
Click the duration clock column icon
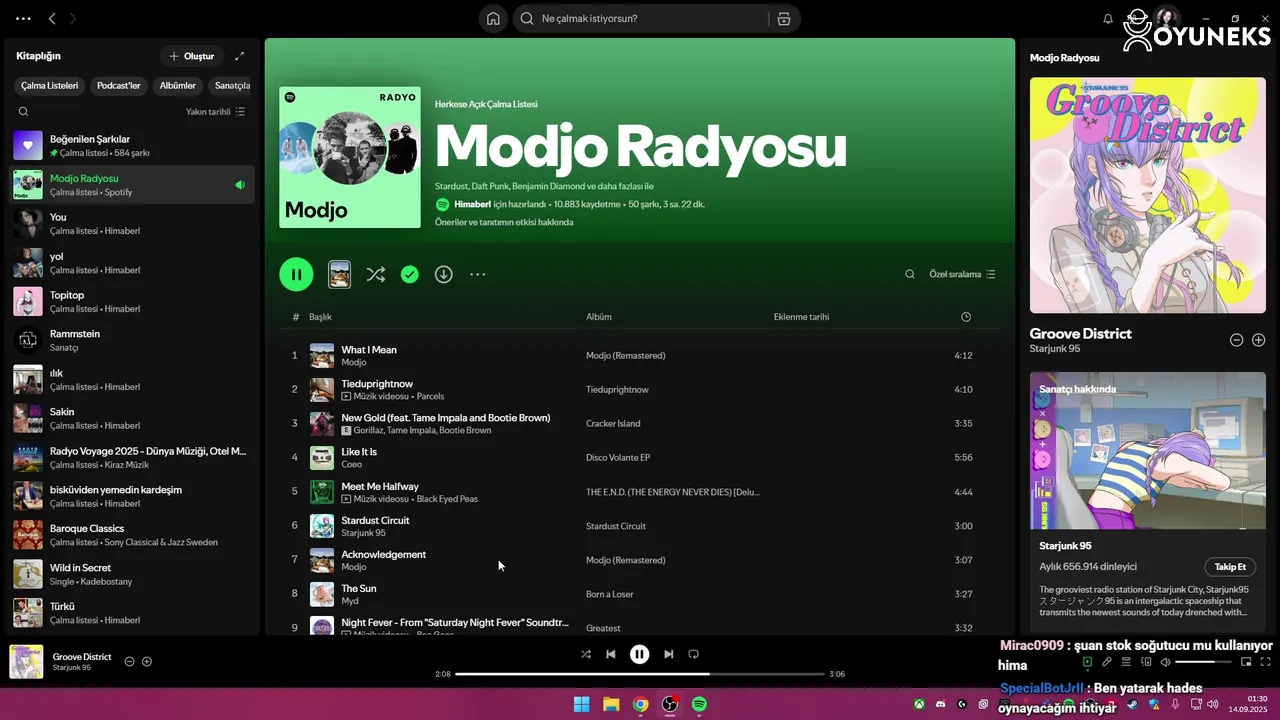pos(966,317)
